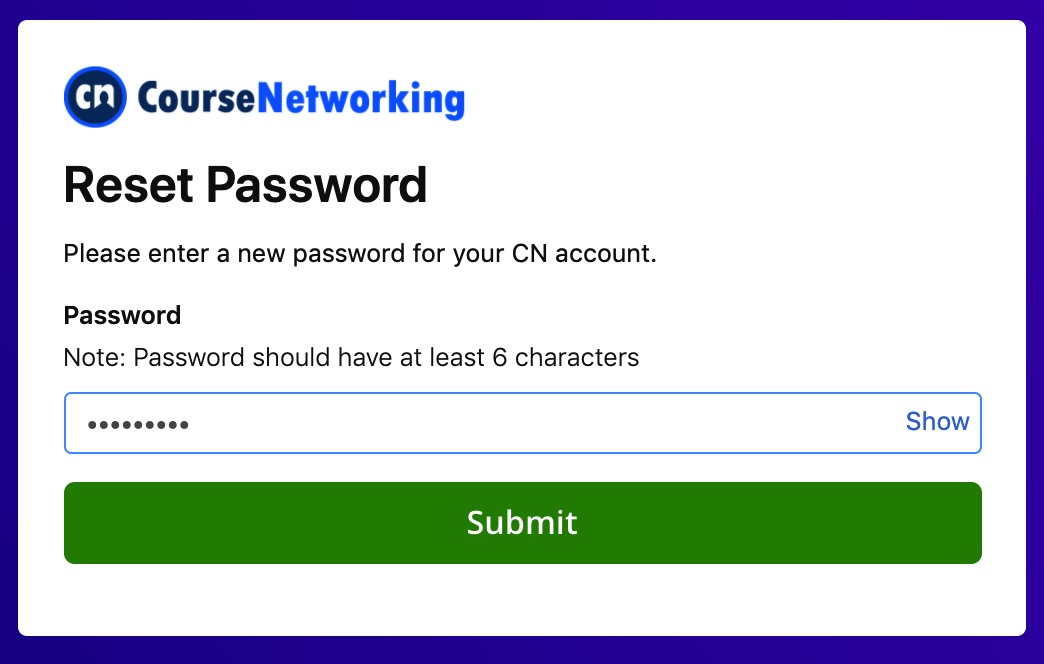Click the Reset Password heading
The height and width of the screenshot is (664, 1044).
245,185
